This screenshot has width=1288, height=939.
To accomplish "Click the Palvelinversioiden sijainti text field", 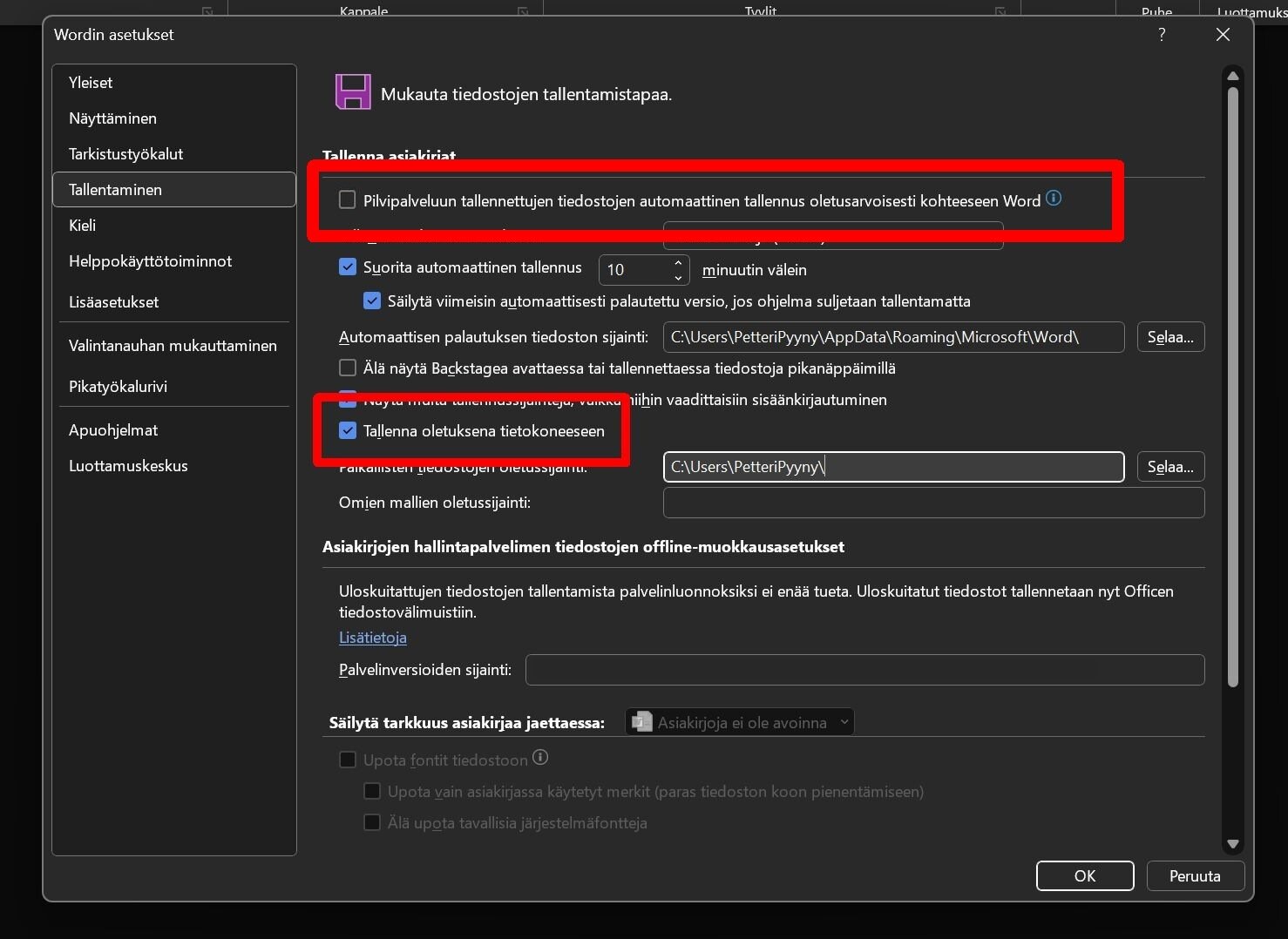I will (x=864, y=670).
